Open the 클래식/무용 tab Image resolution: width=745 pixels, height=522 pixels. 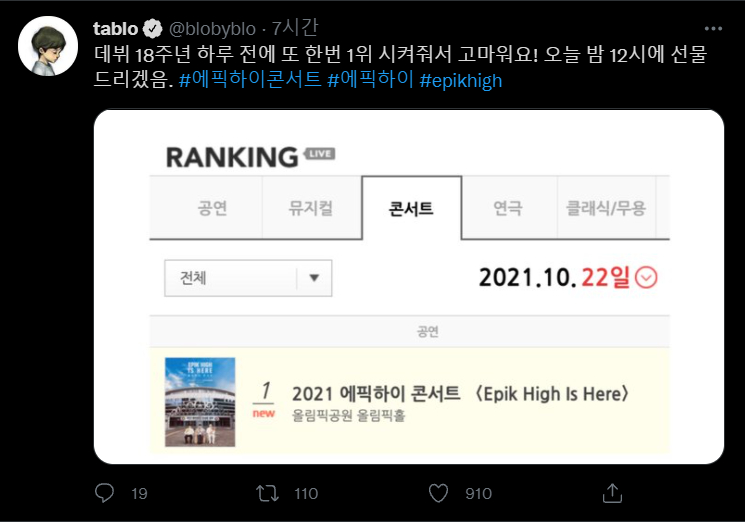coord(607,208)
